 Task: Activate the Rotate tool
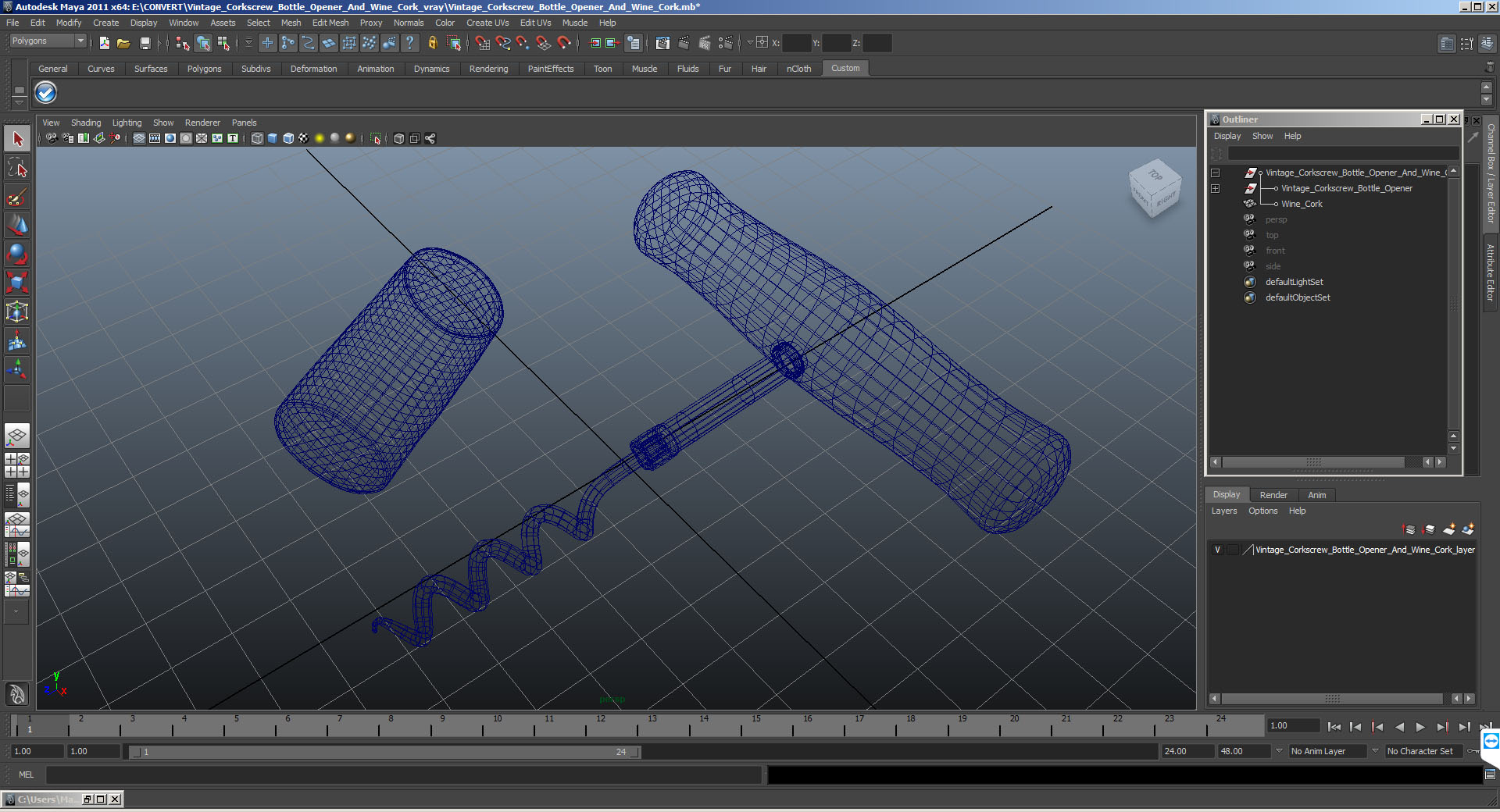click(x=17, y=254)
